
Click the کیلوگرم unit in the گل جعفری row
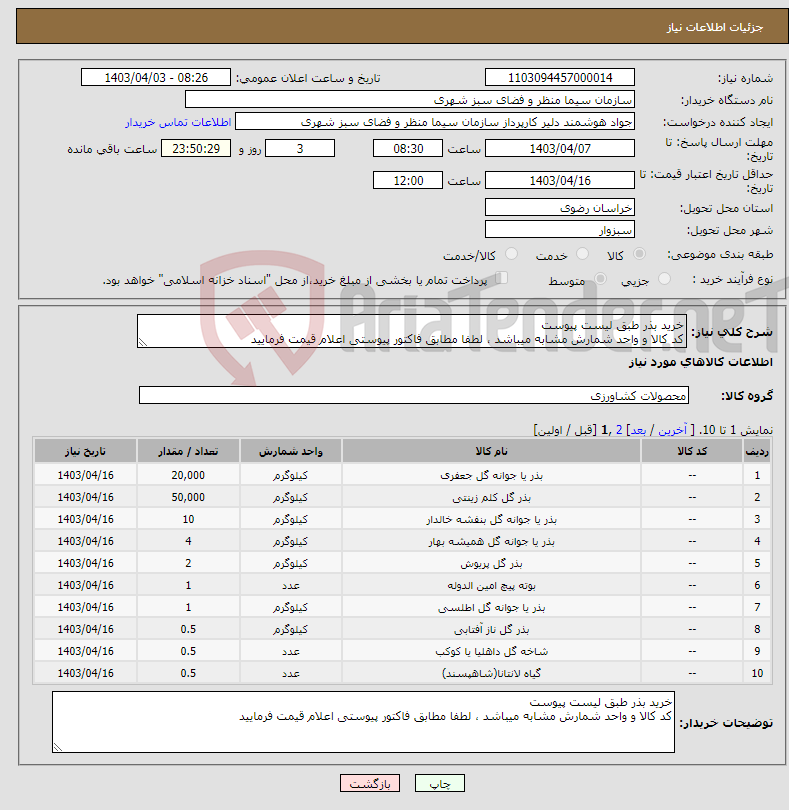(290, 475)
